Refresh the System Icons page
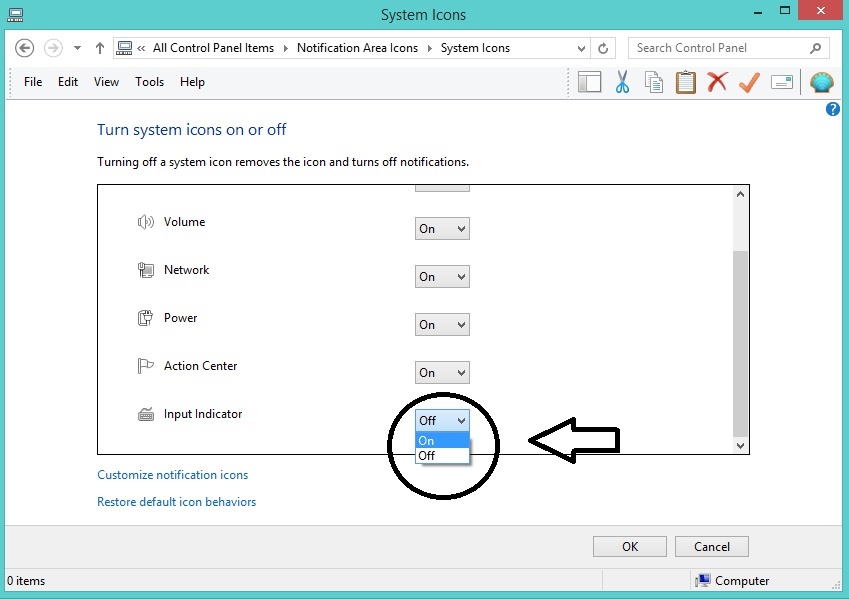Viewport: 849px width, 599px height. 603,49
